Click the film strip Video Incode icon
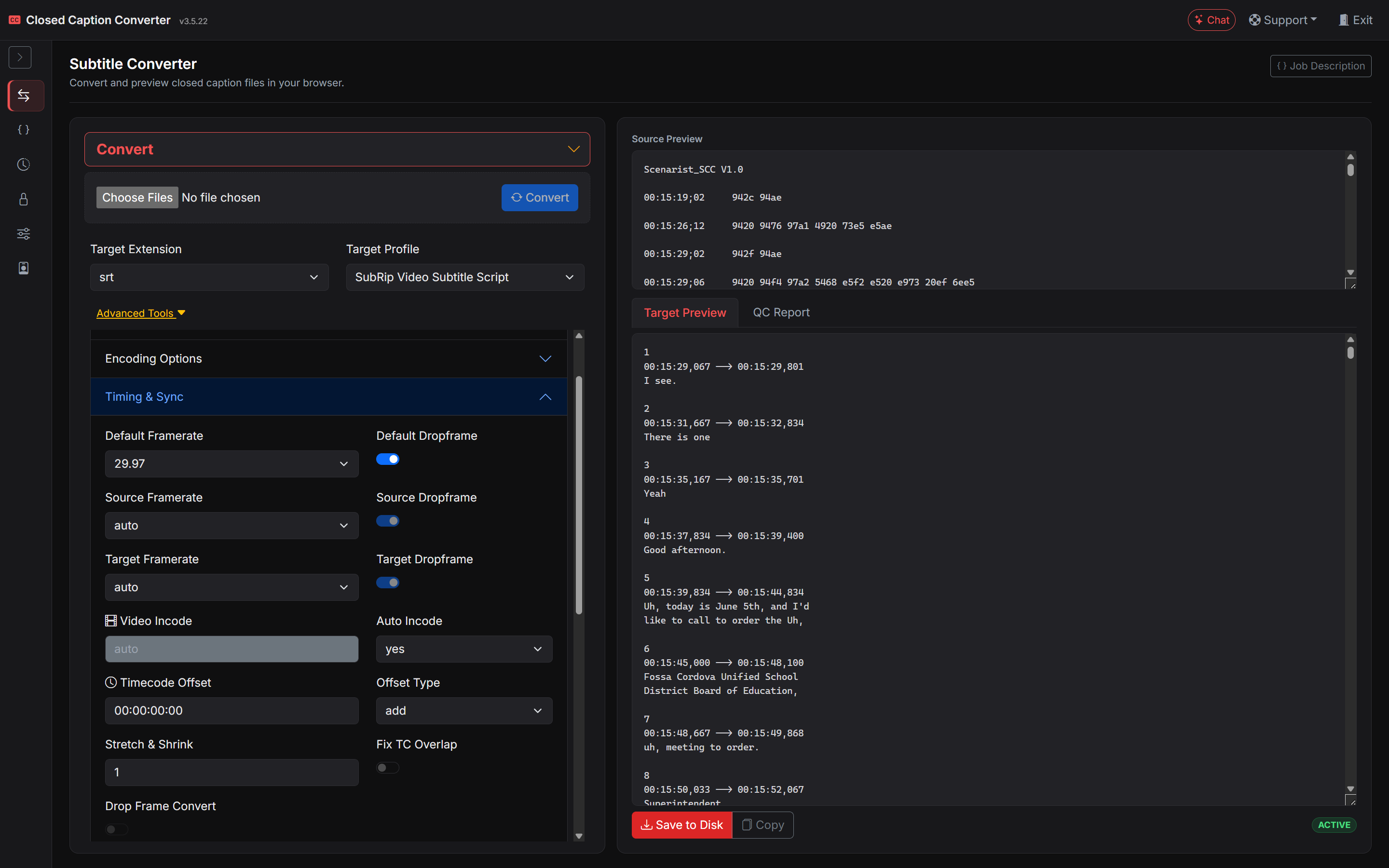Viewport: 1389px width, 868px height. (x=111, y=621)
